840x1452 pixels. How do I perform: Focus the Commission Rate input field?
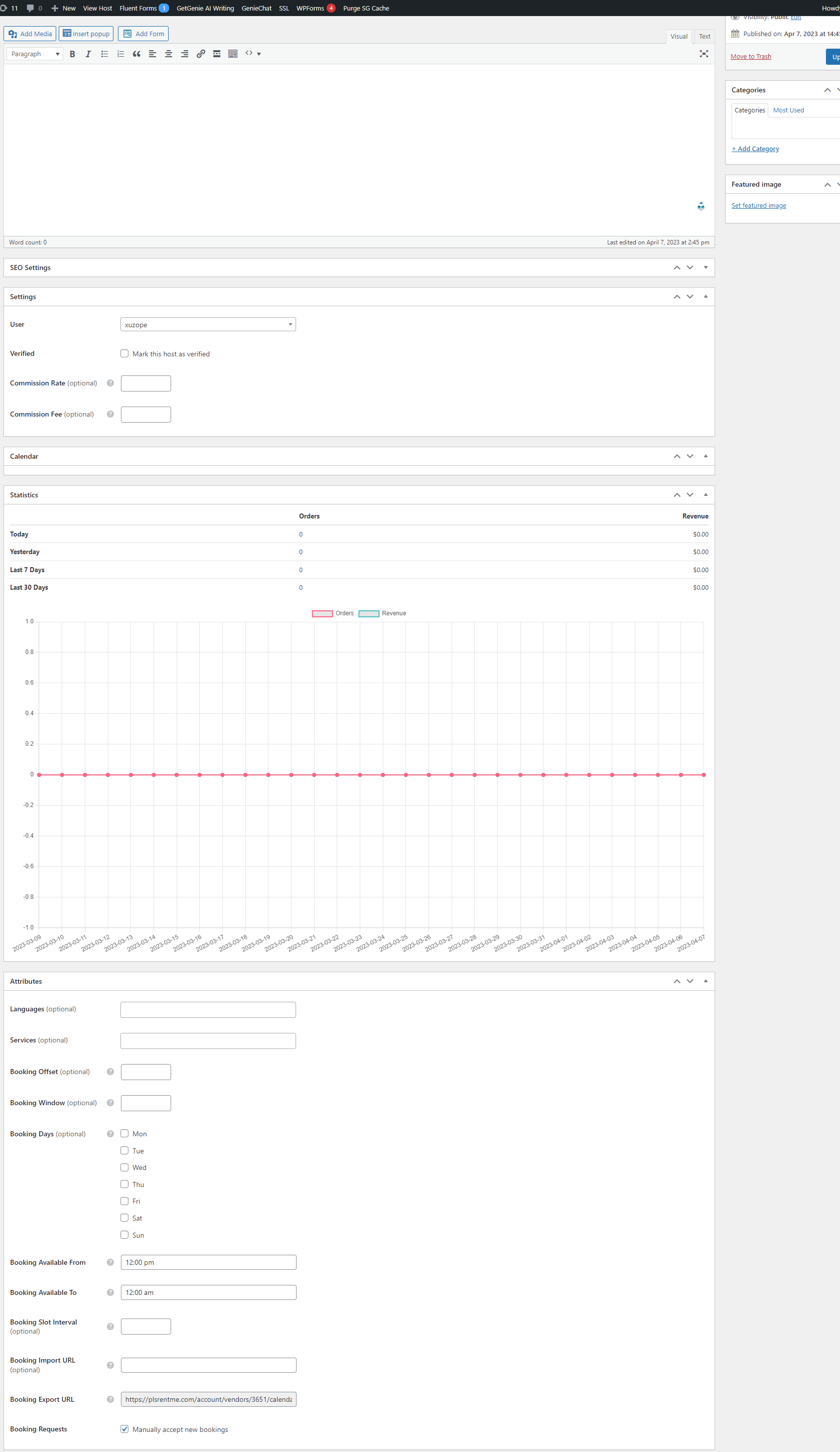(146, 384)
